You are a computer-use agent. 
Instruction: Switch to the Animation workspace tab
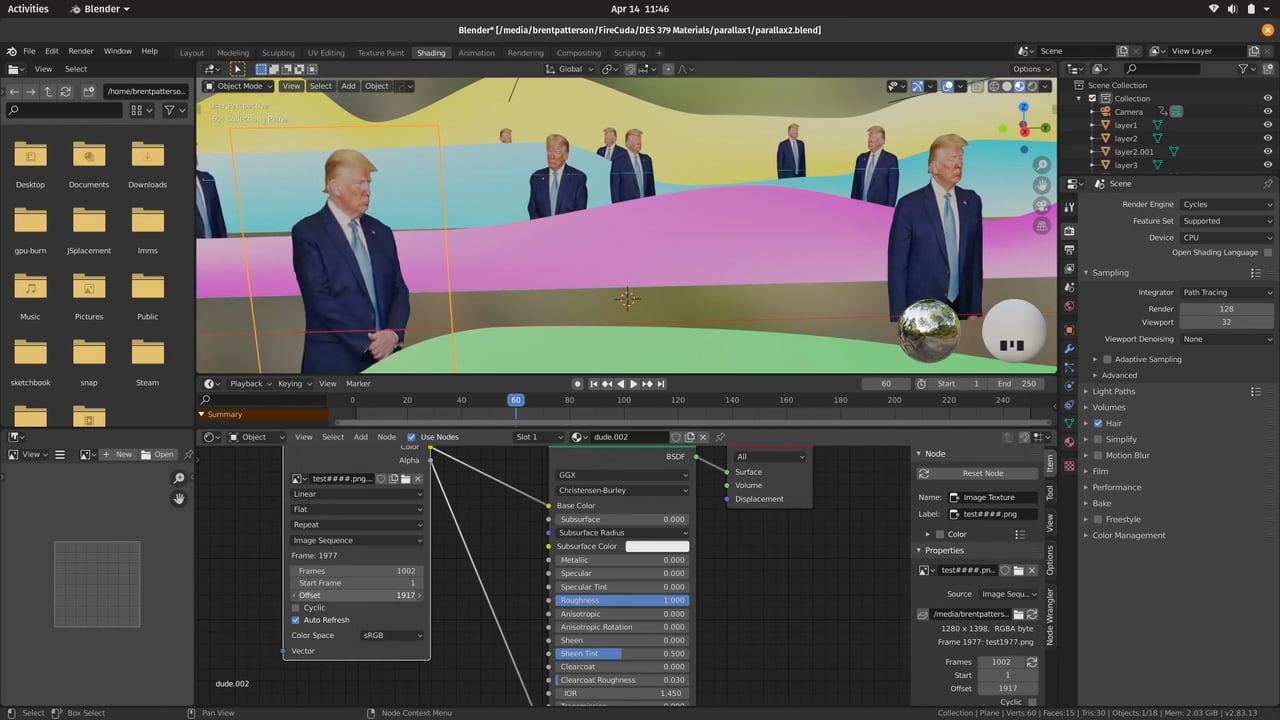476,53
